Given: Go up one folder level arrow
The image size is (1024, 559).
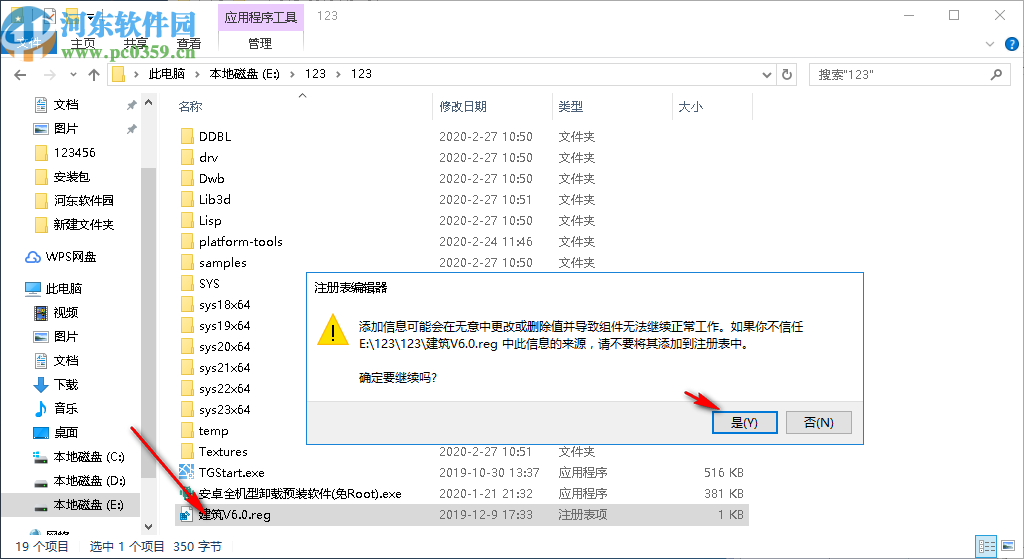Looking at the screenshot, I should point(94,74).
